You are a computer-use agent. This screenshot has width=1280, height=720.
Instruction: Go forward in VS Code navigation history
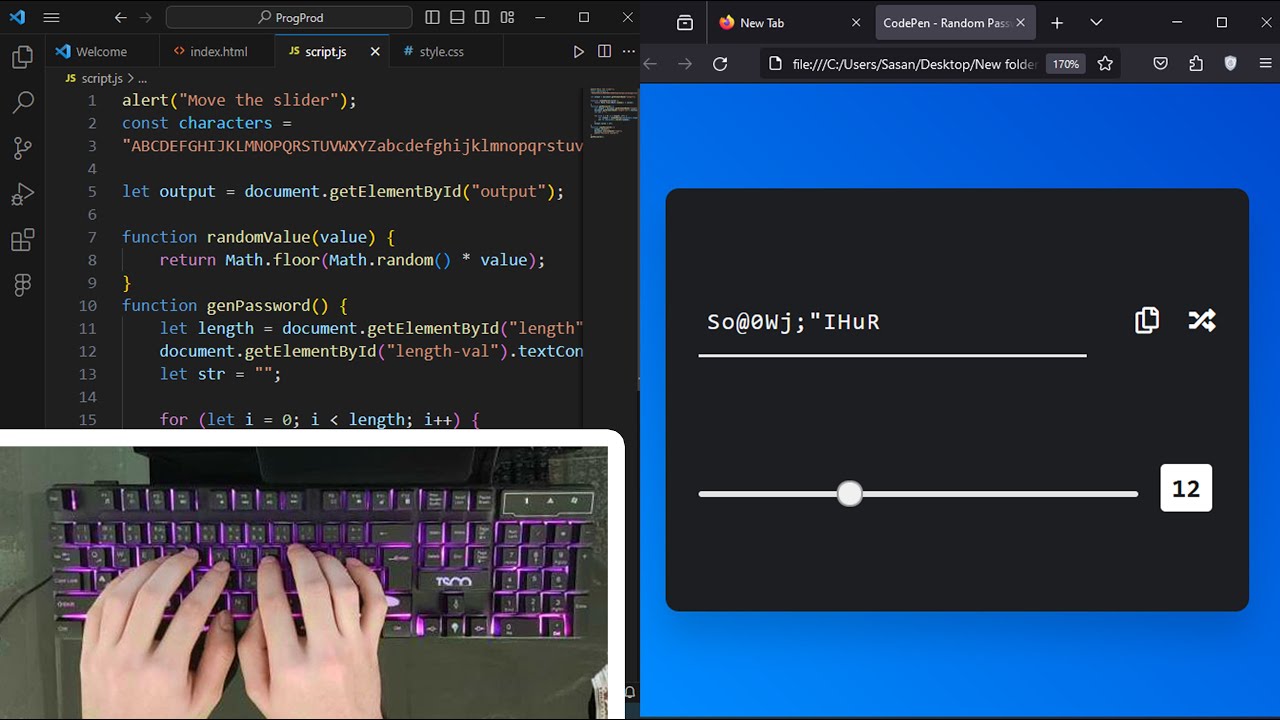pos(147,17)
